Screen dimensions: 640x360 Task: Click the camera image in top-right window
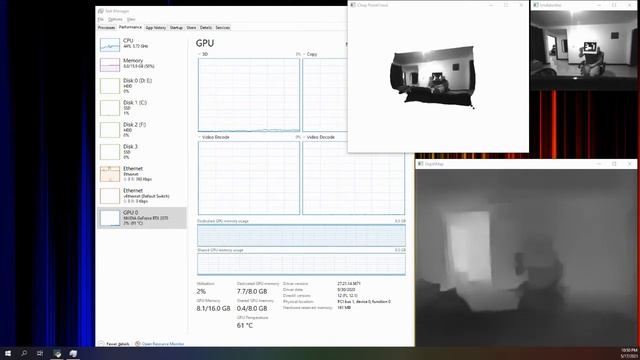[x=584, y=50]
